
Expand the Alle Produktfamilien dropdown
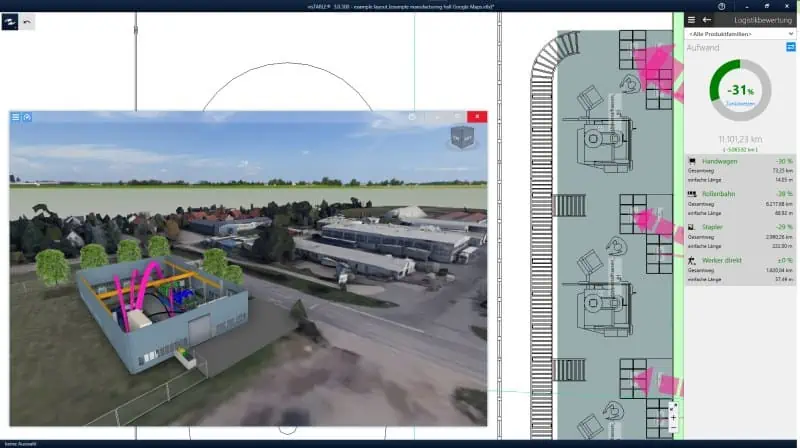point(740,34)
